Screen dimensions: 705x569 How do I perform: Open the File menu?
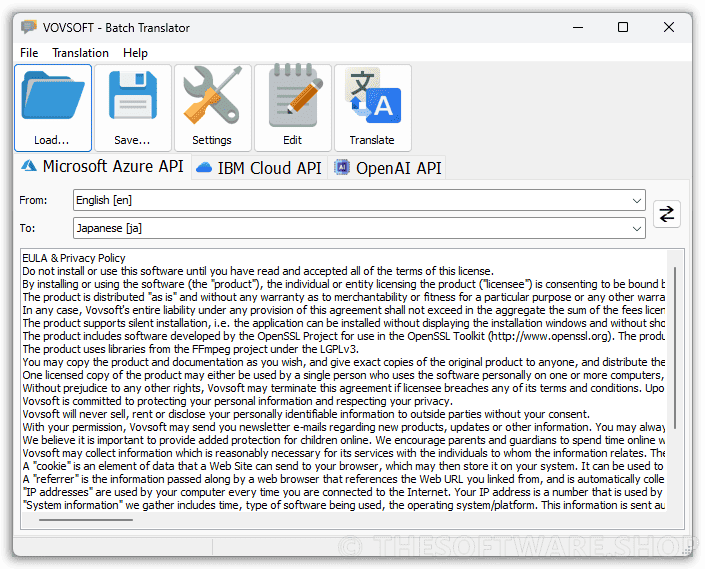29,53
